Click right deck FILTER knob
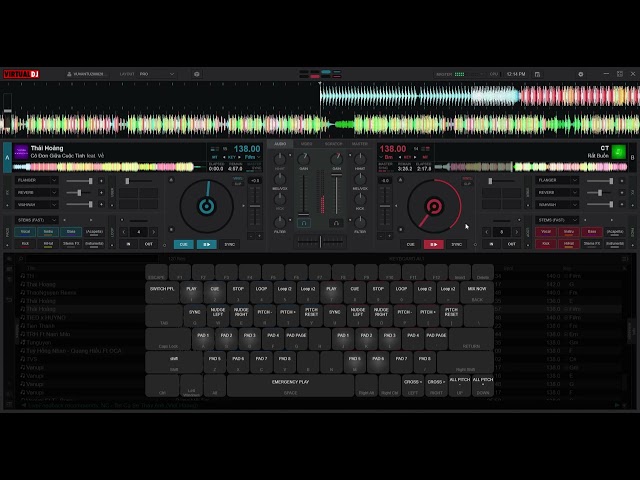 tap(360, 222)
